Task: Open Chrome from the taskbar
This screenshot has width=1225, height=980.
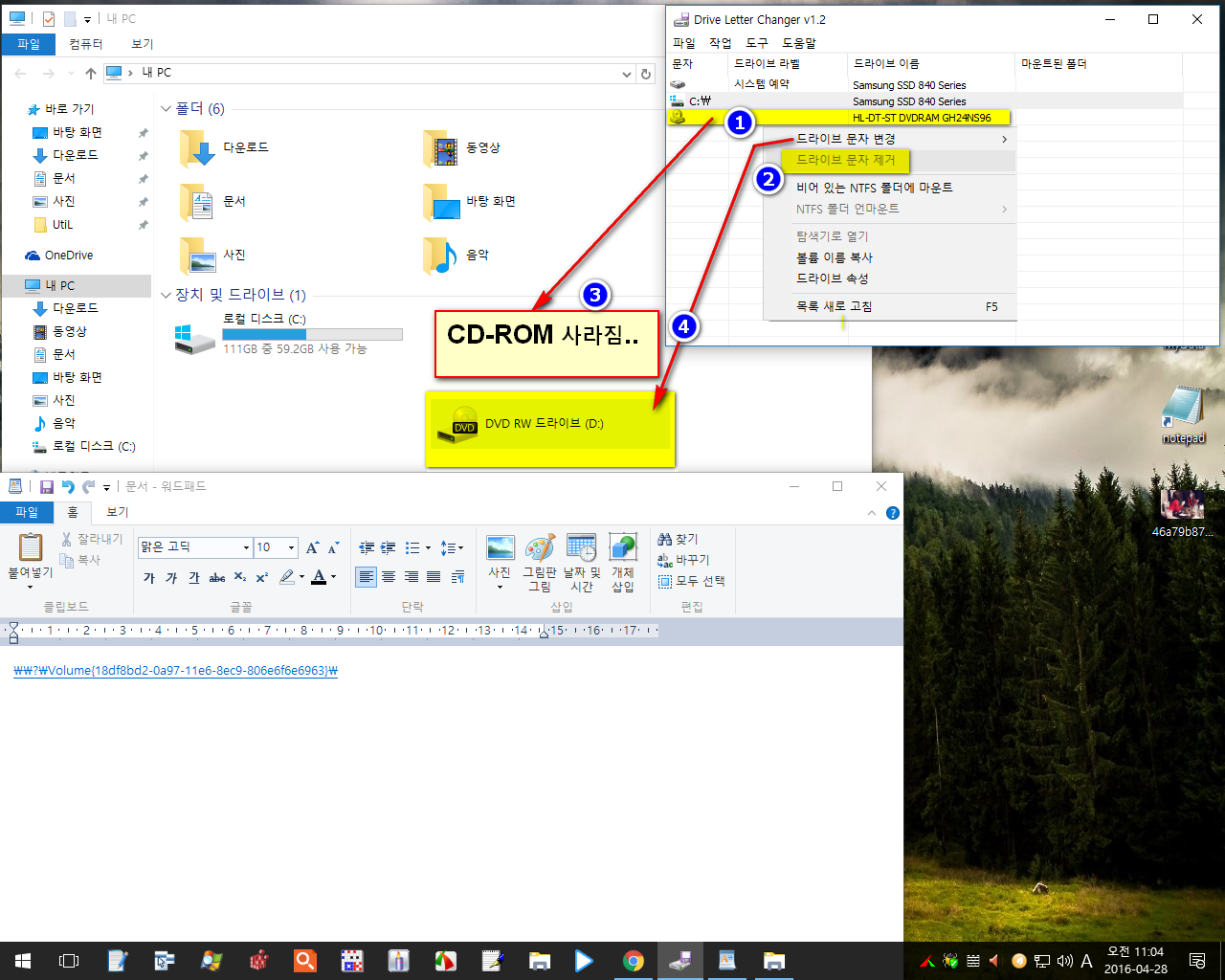Action: 633,961
